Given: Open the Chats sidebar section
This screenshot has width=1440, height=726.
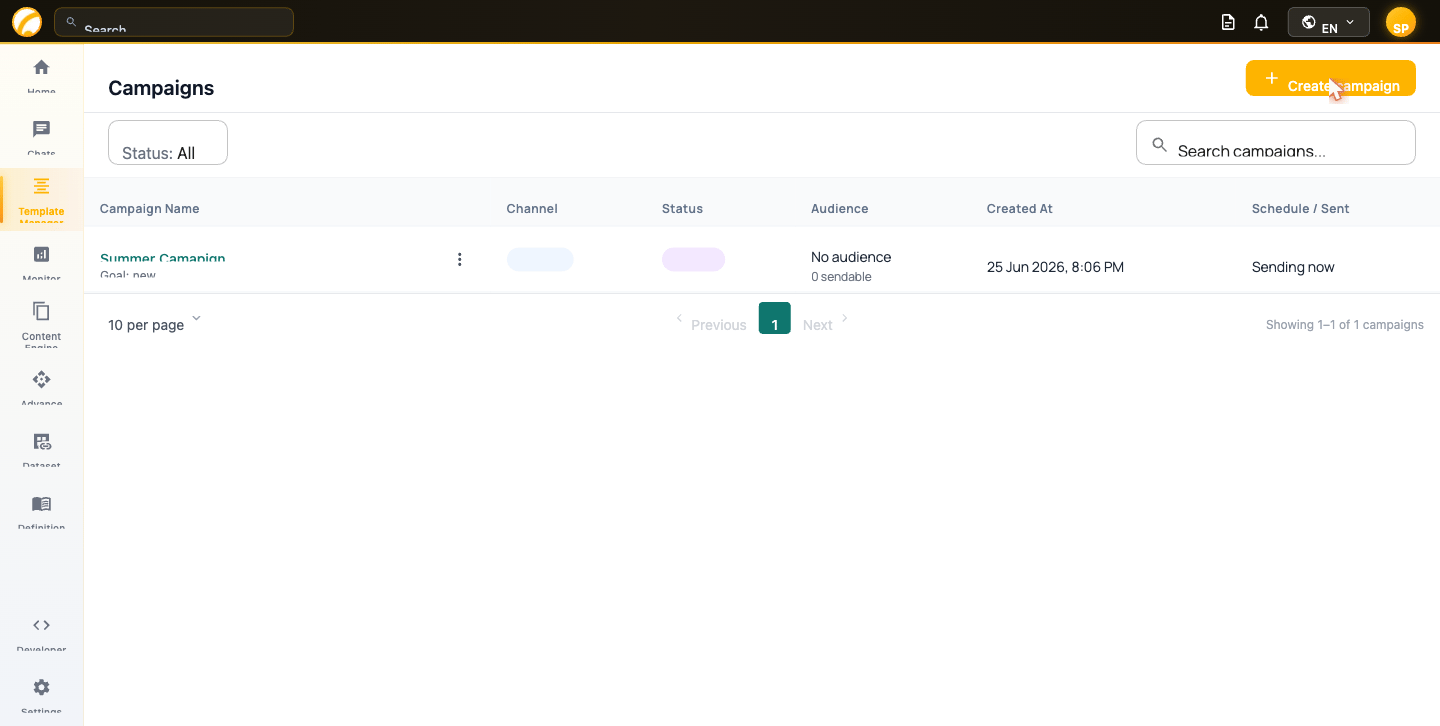Looking at the screenshot, I should 41,138.
